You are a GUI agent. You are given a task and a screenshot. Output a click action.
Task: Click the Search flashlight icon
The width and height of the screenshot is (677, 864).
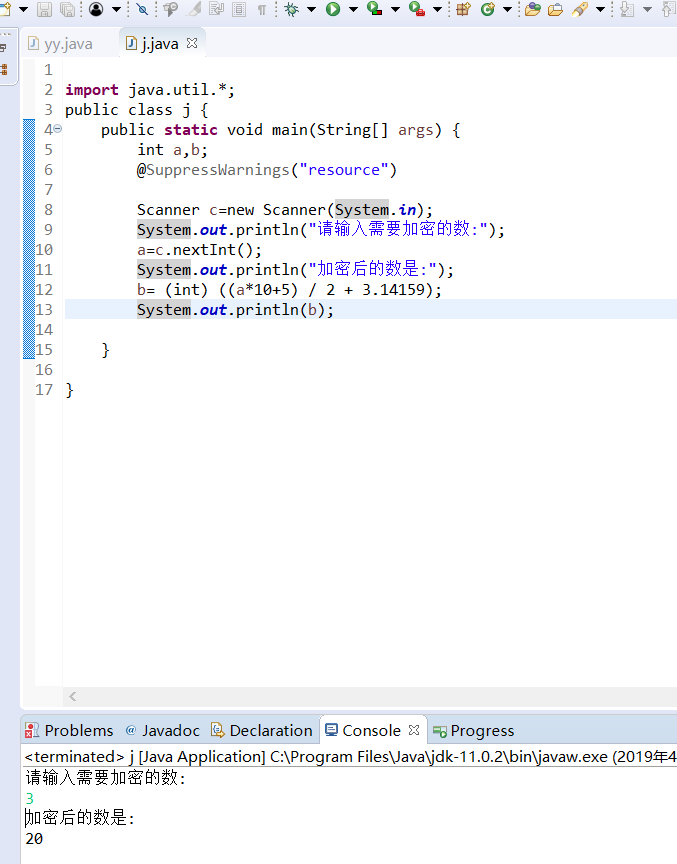[579, 9]
